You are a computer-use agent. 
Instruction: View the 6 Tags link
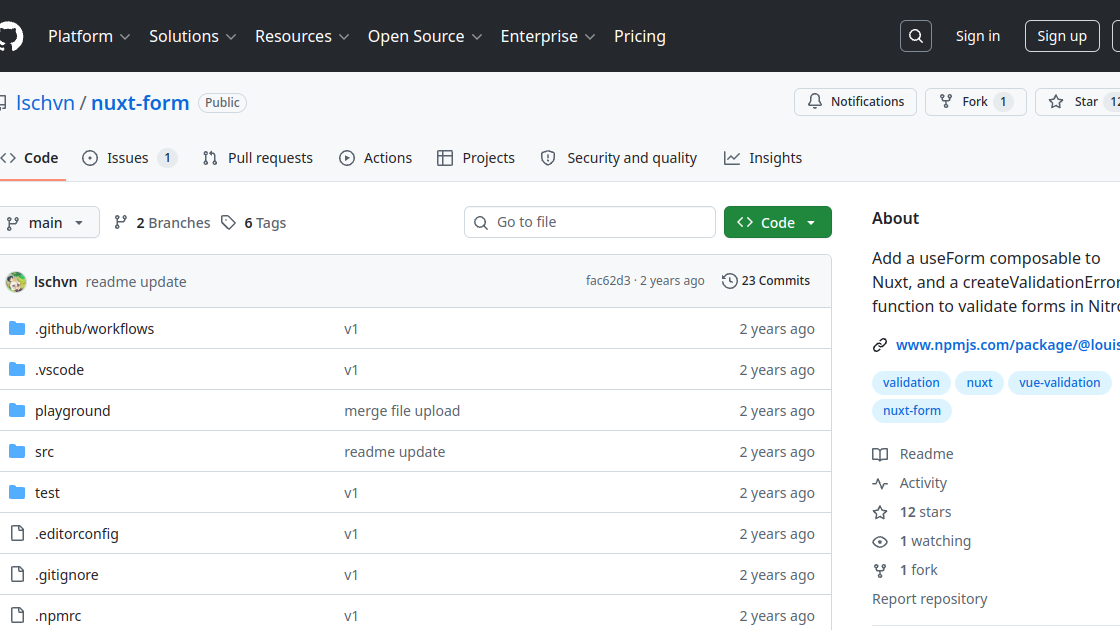coord(254,223)
